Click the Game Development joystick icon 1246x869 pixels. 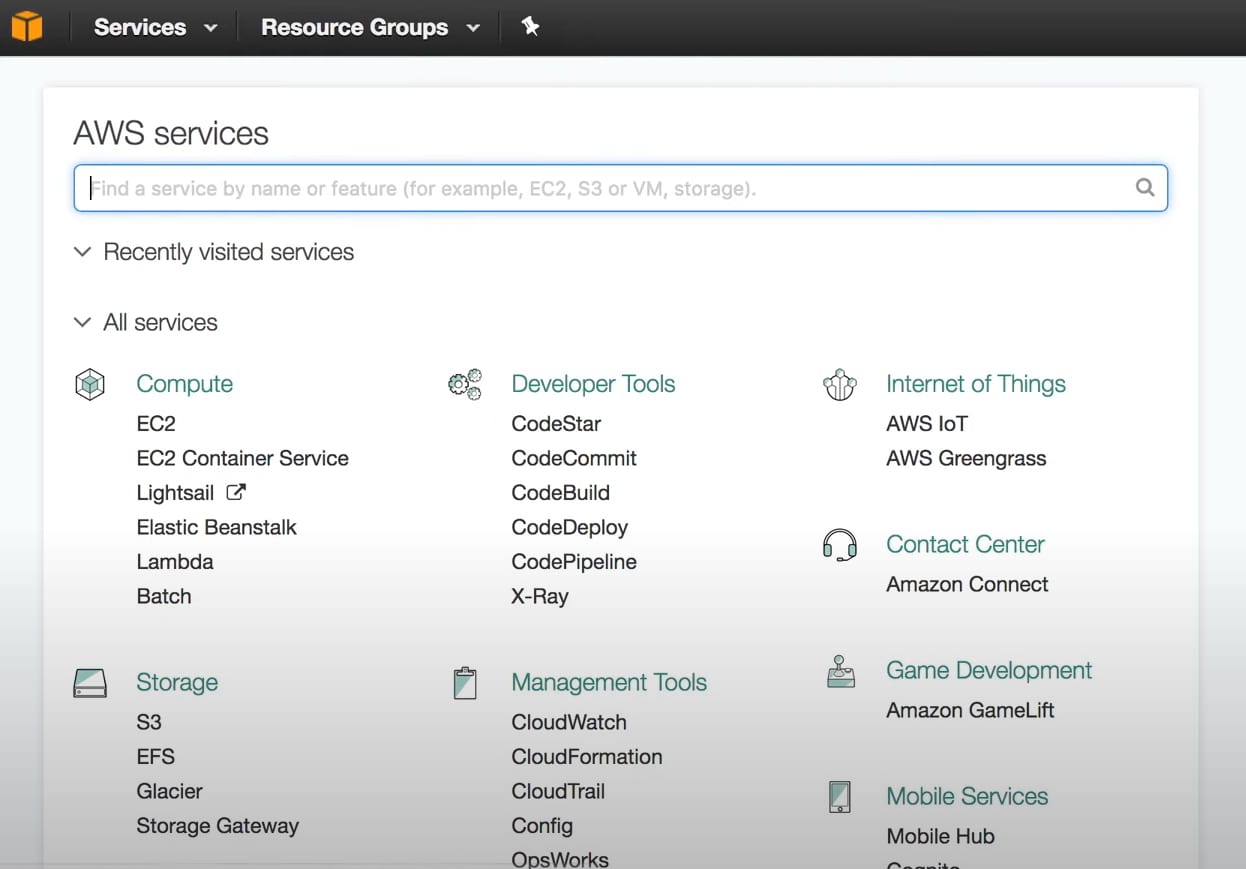841,672
